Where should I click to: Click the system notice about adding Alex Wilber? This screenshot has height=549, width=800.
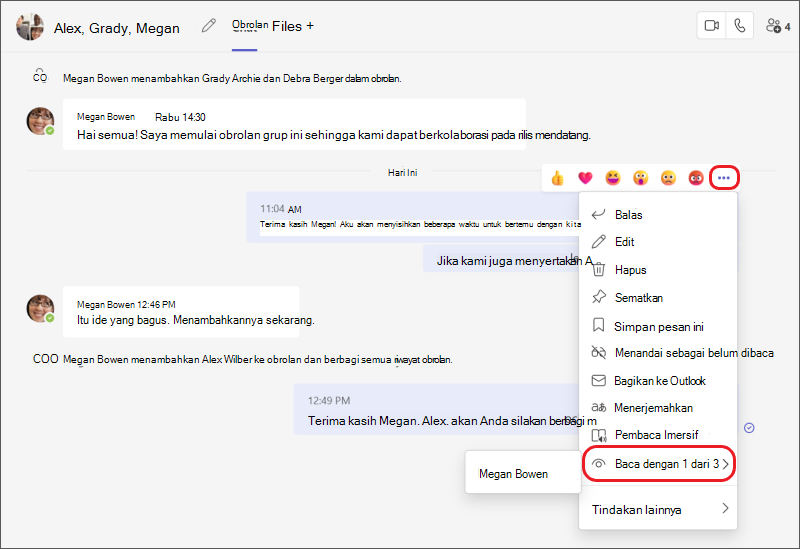point(258,359)
